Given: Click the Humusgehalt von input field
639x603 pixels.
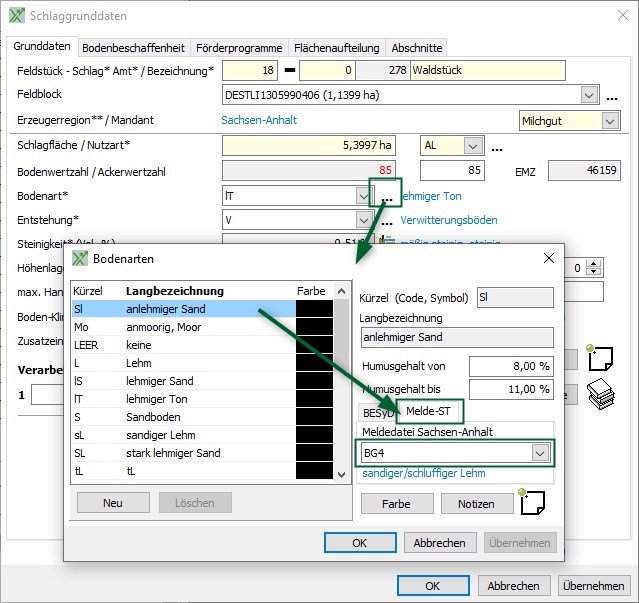Looking at the screenshot, I should pos(510,366).
